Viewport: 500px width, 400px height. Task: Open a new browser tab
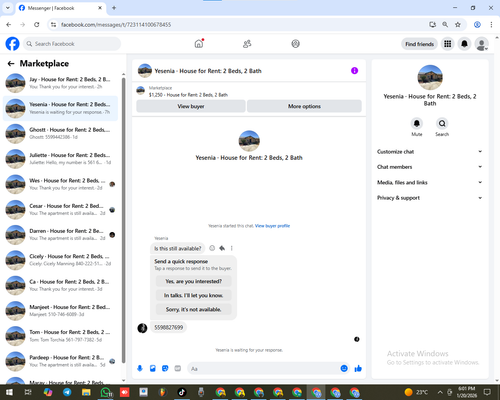click(114, 8)
